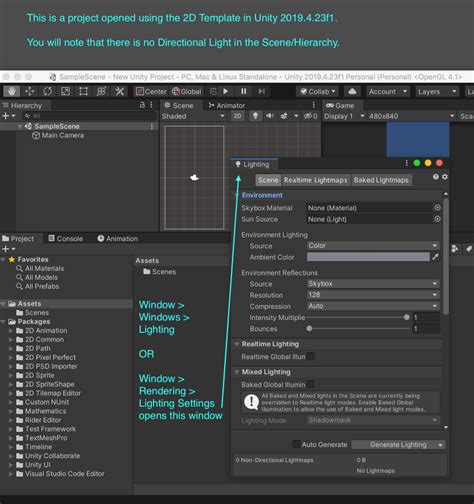Select All Materials favorite
The image size is (474, 504).
coord(44,268)
